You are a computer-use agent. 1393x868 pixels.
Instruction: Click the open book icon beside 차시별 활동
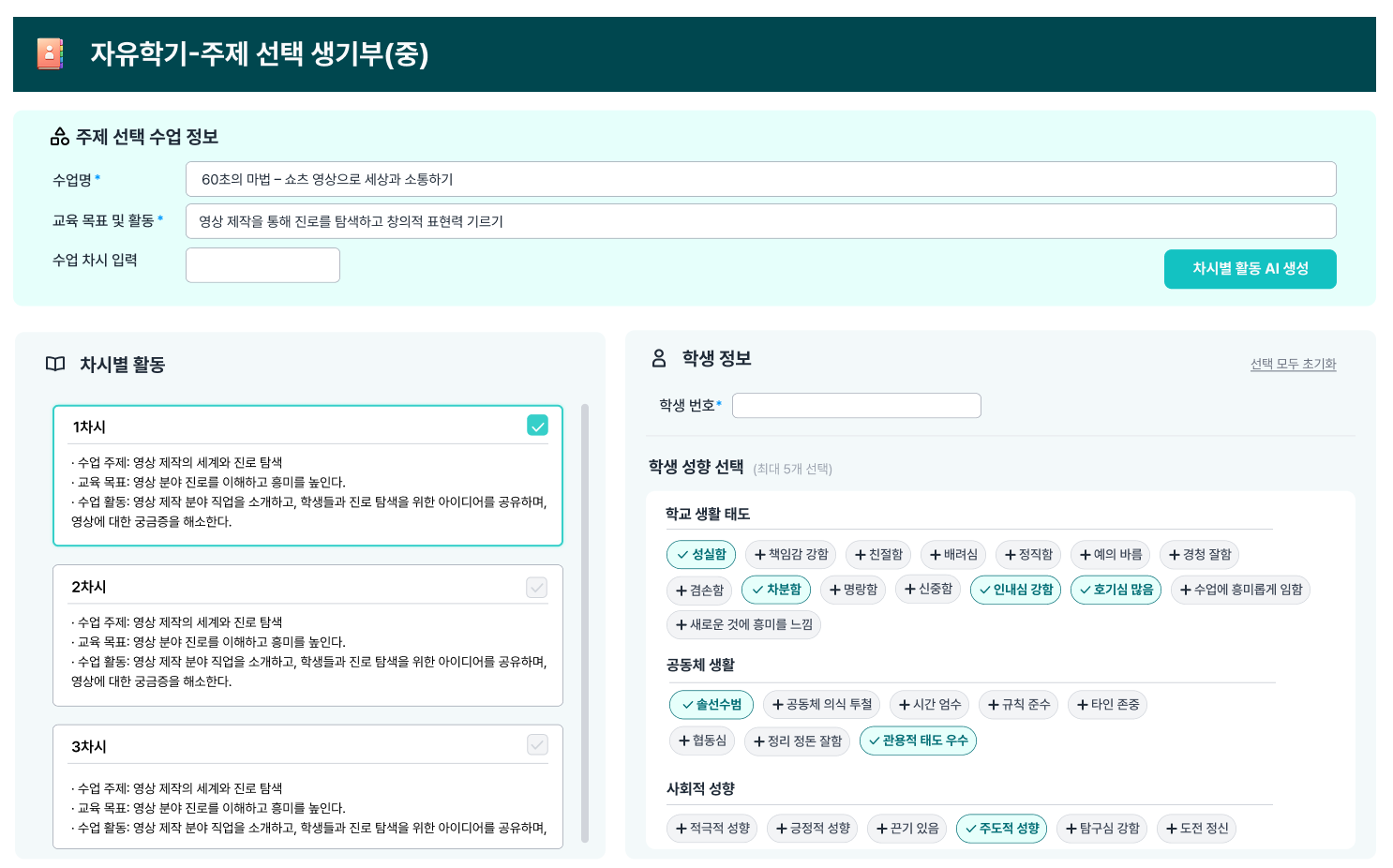point(56,364)
